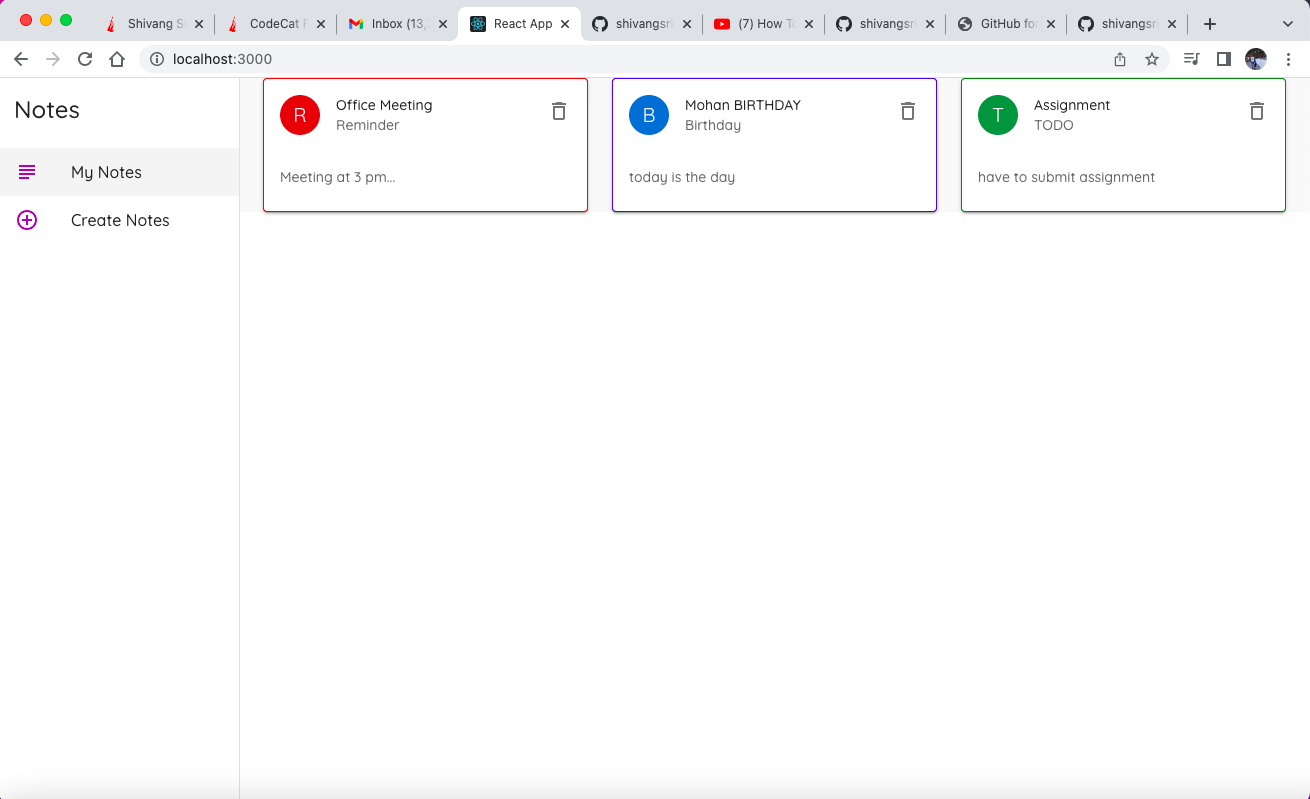The image size is (1310, 799).
Task: Switch to the React App tab
Action: [514, 22]
